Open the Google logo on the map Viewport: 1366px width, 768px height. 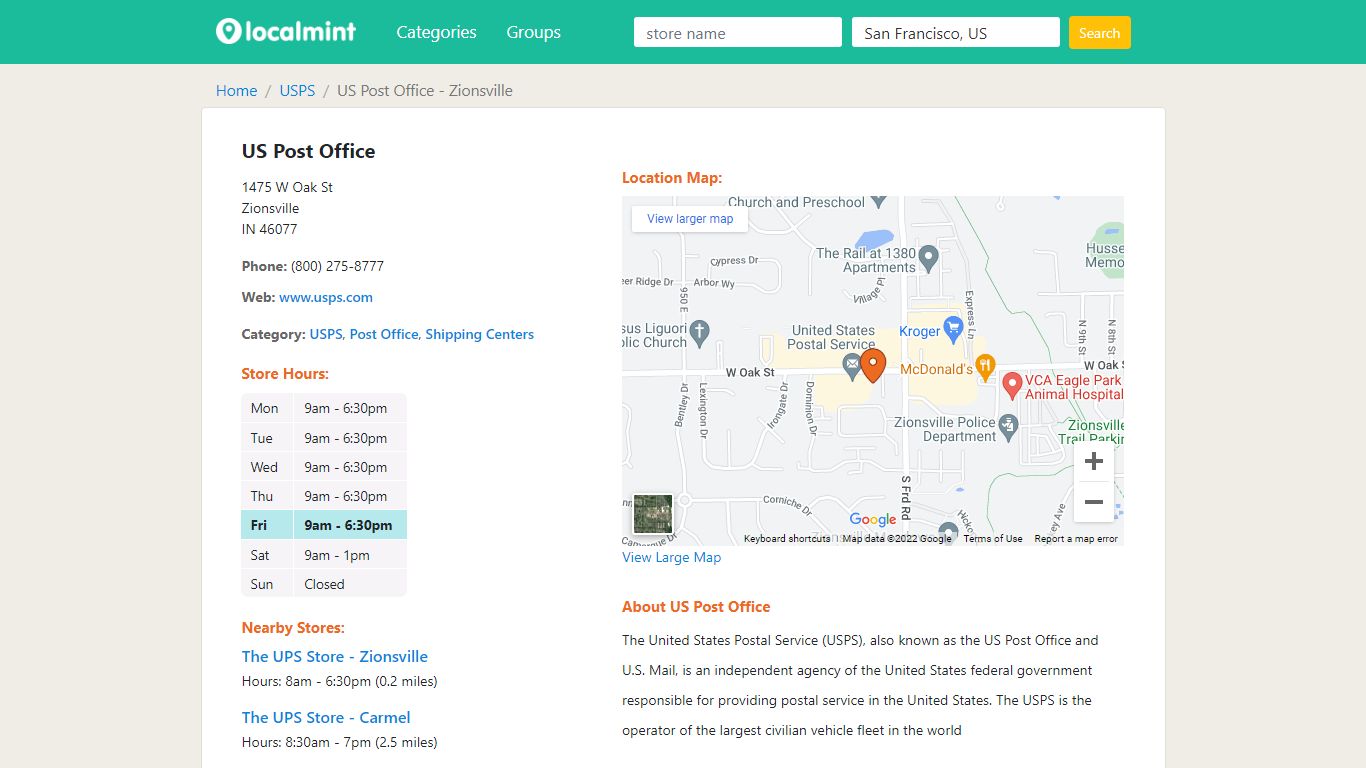pos(873,519)
